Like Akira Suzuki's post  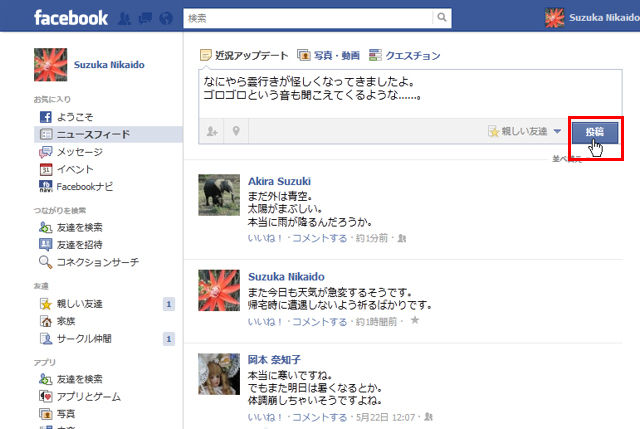pyautogui.click(x=265, y=238)
